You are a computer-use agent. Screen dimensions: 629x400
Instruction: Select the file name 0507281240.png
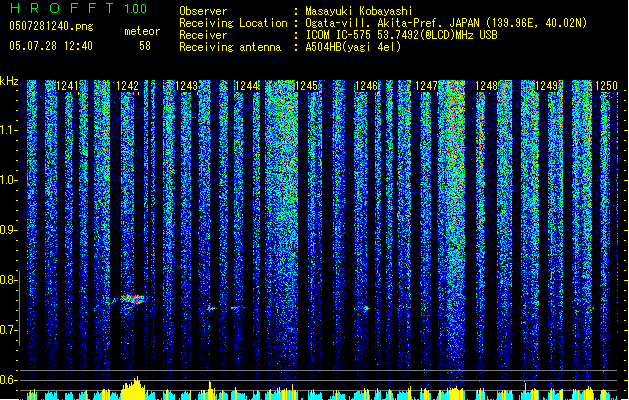[x=51, y=26]
